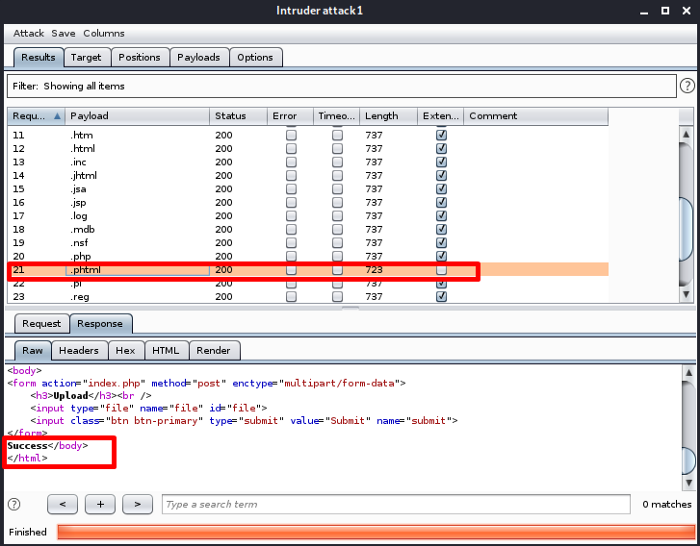Click the filter bar showing all items
Viewport: 700px width, 546px height.
pos(342,86)
